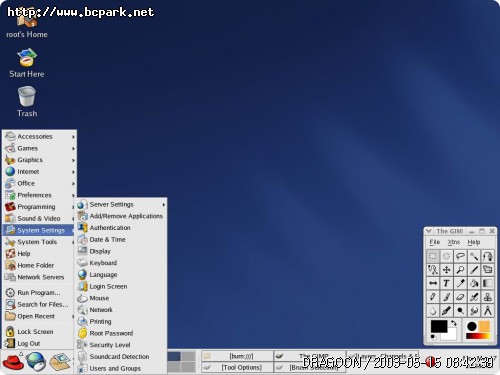
Task: Select the Dodge or Burn tool
Action: point(460,311)
